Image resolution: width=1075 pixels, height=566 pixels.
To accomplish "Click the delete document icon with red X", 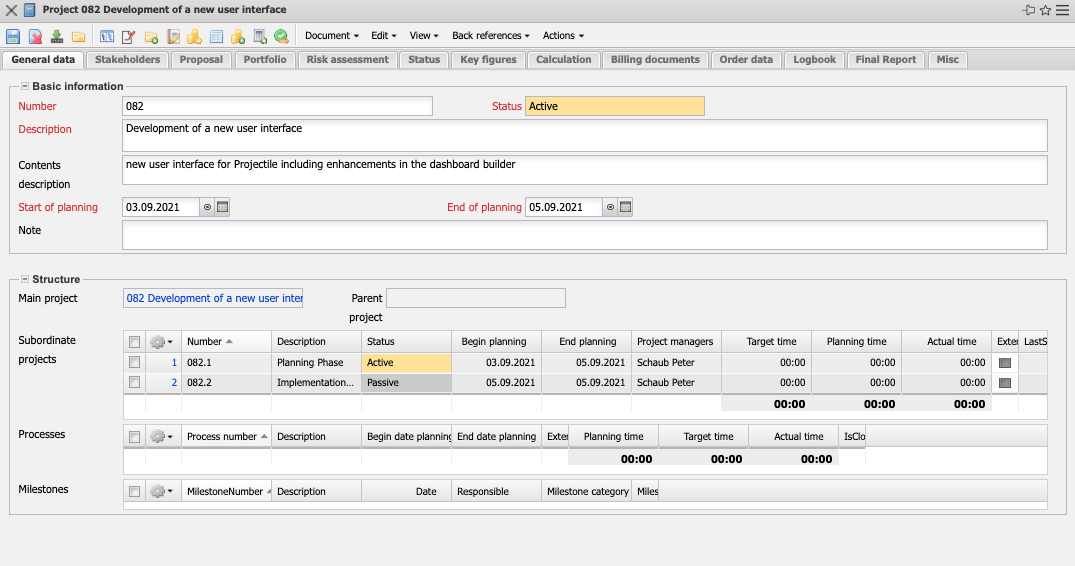I will pyautogui.click(x=35, y=36).
